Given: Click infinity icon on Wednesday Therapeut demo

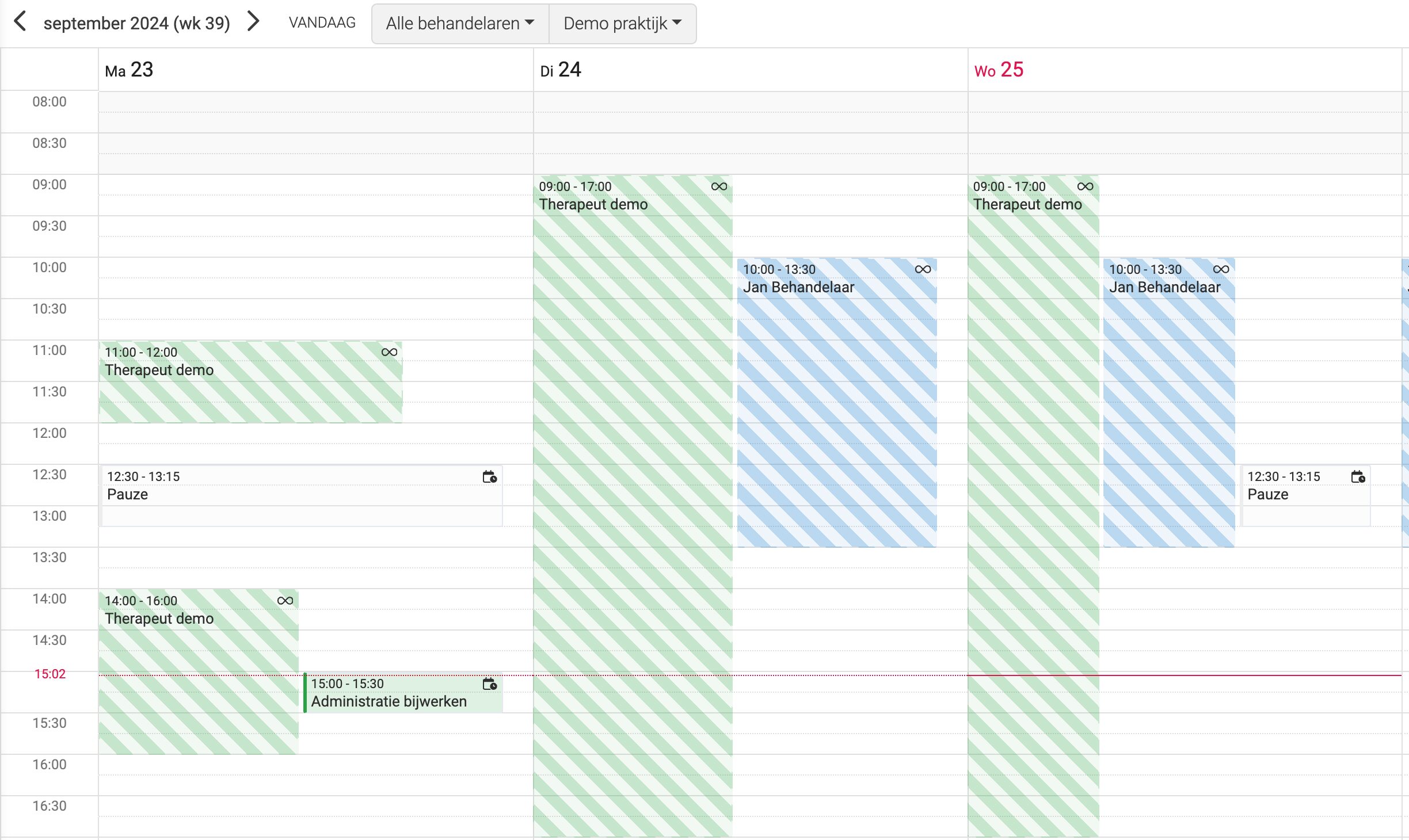Looking at the screenshot, I should pyautogui.click(x=1086, y=186).
